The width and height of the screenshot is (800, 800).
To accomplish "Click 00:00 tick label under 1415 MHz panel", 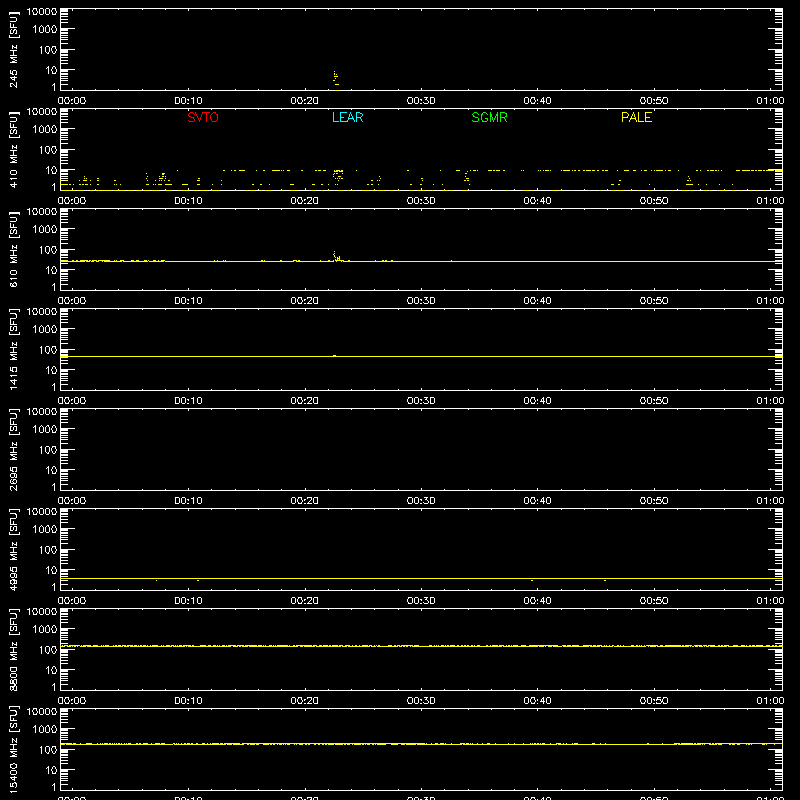I will [72, 401].
